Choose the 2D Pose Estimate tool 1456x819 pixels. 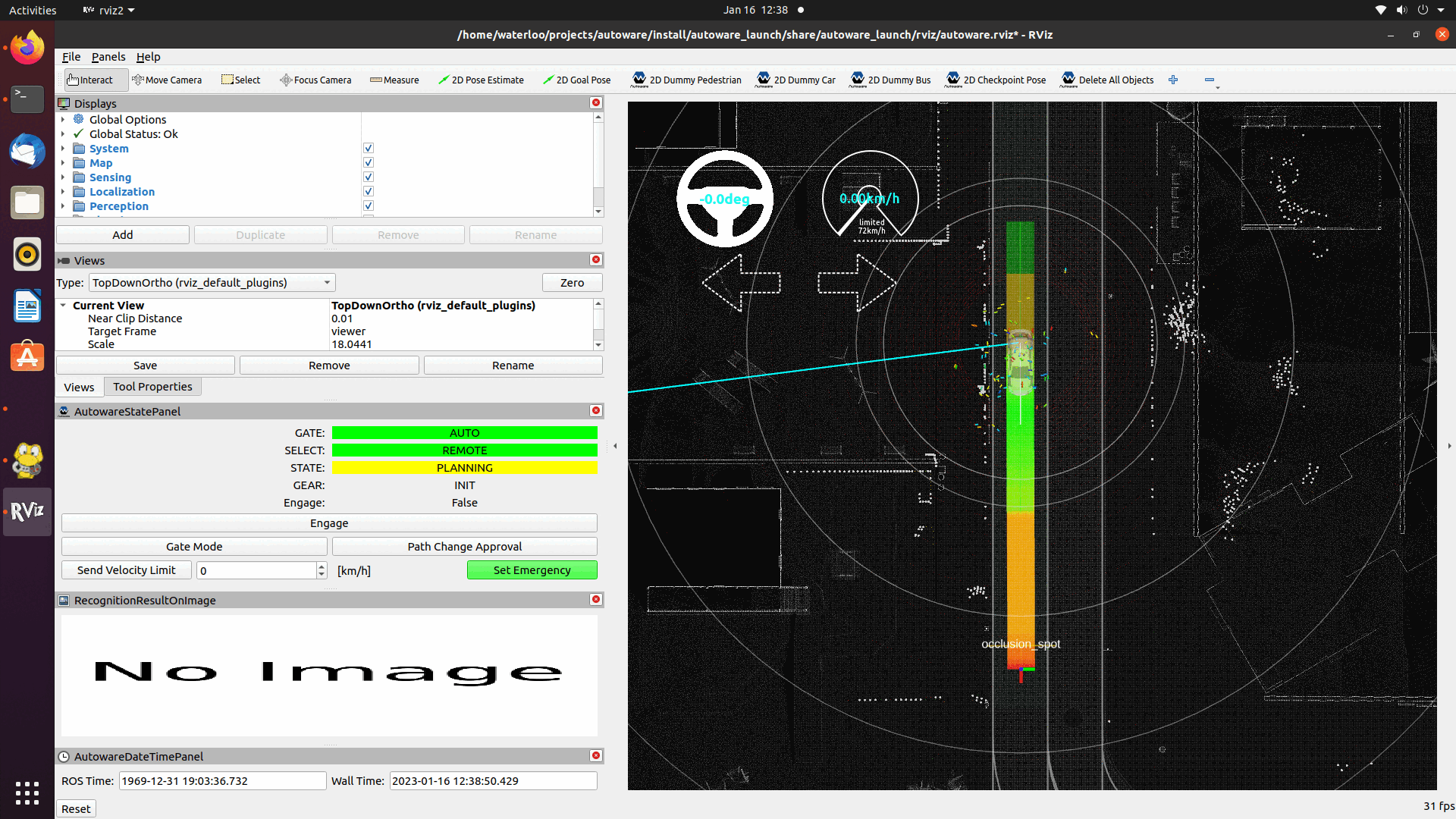[x=482, y=80]
